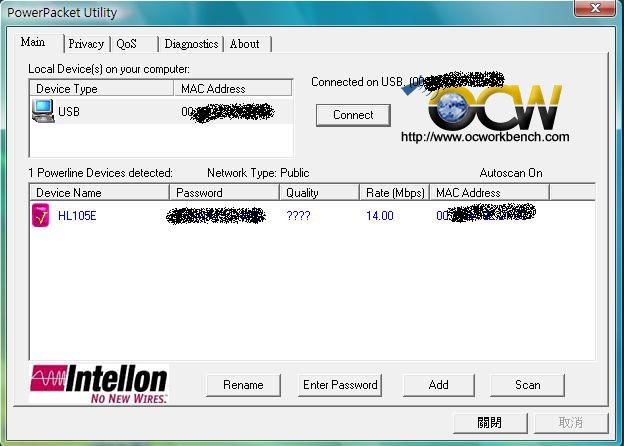The height and width of the screenshot is (446, 624).
Task: Click the ???? quality value
Action: pyautogui.click(x=298, y=216)
